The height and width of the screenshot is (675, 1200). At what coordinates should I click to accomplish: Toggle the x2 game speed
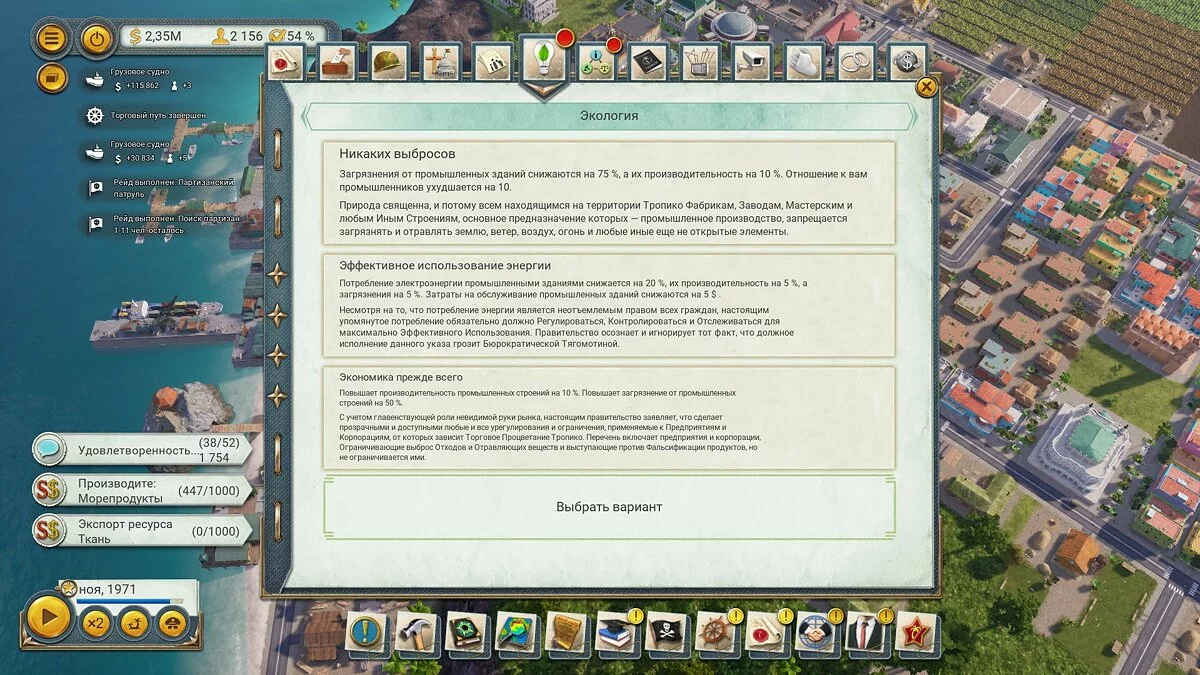pyautogui.click(x=97, y=622)
